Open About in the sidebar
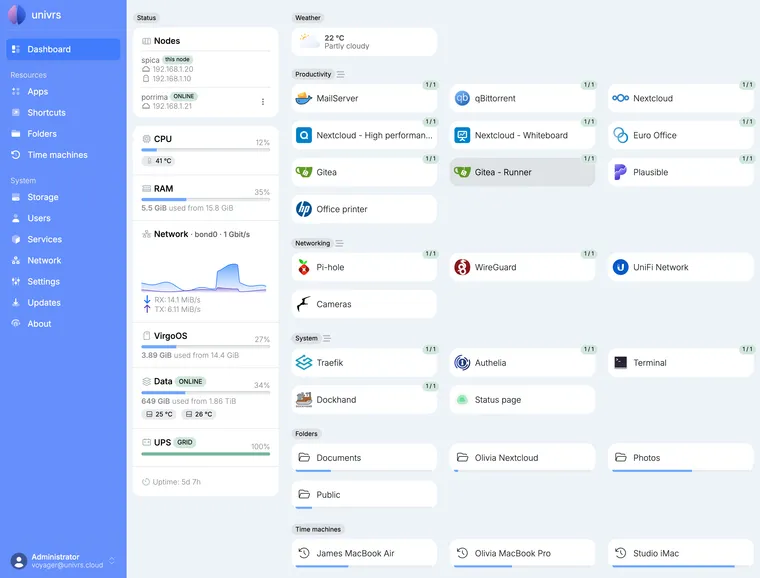760x578 pixels. [63, 324]
